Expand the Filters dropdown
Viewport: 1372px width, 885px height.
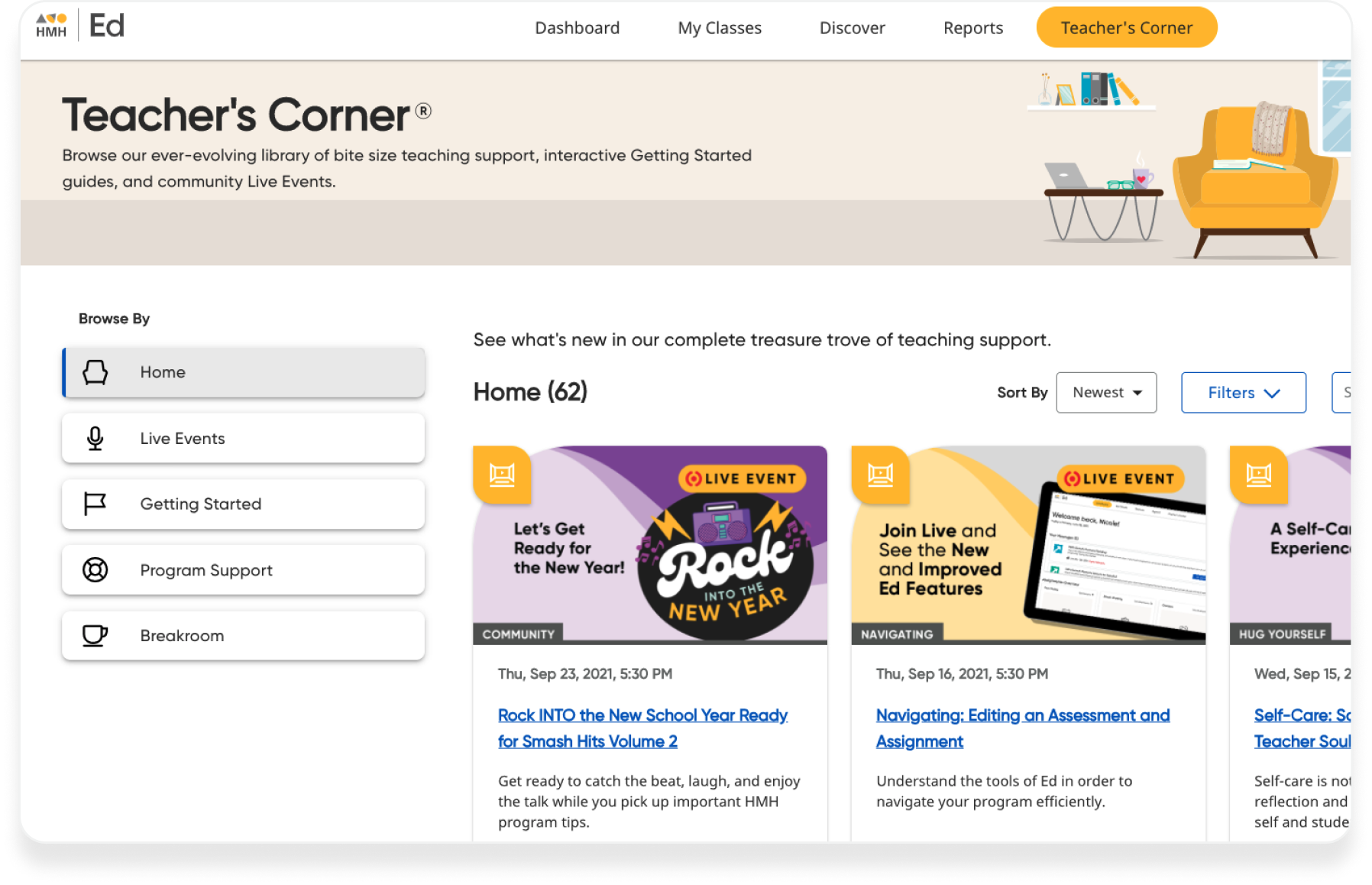(1244, 393)
